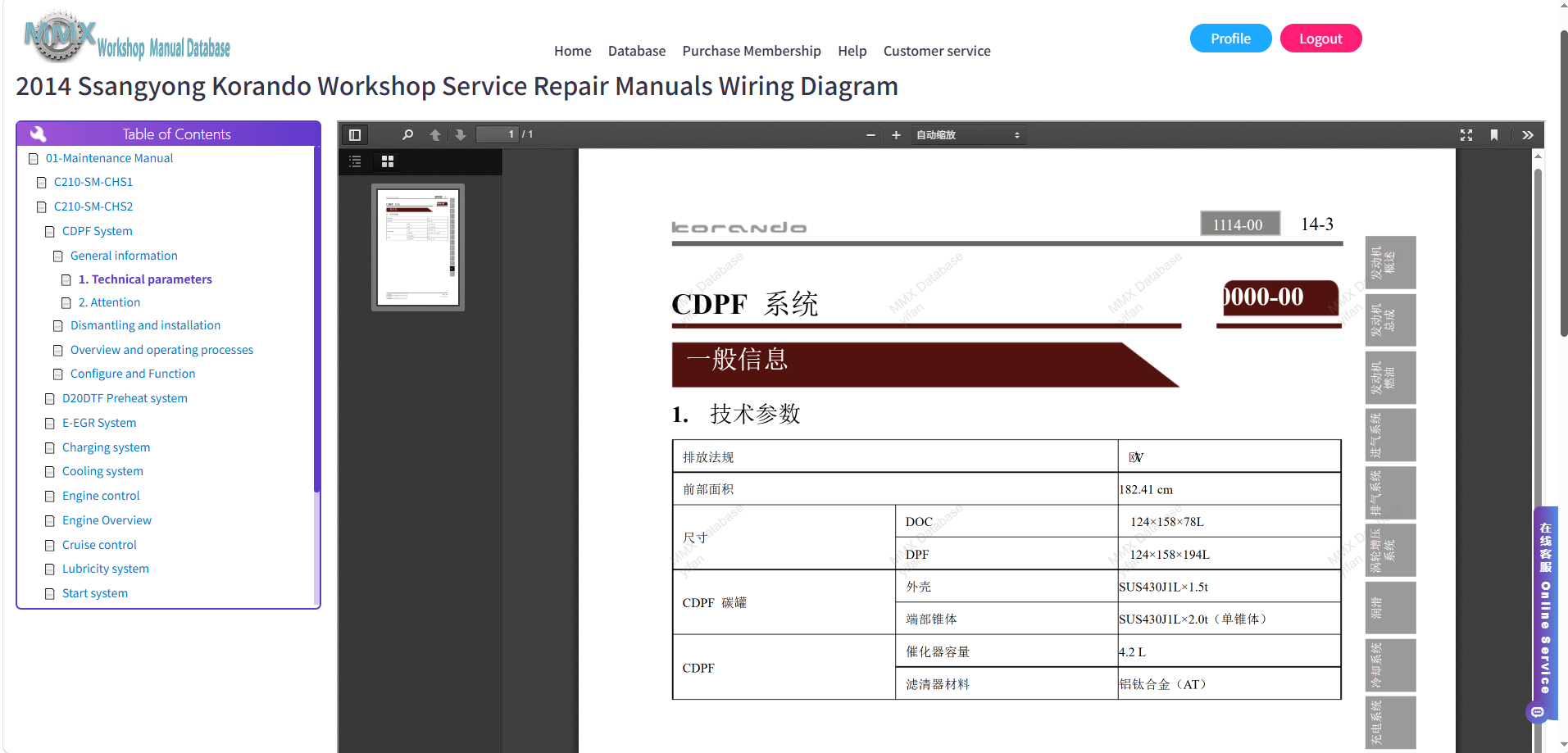This screenshot has width=1568, height=753.
Task: Open General information entry
Action: [x=124, y=256]
